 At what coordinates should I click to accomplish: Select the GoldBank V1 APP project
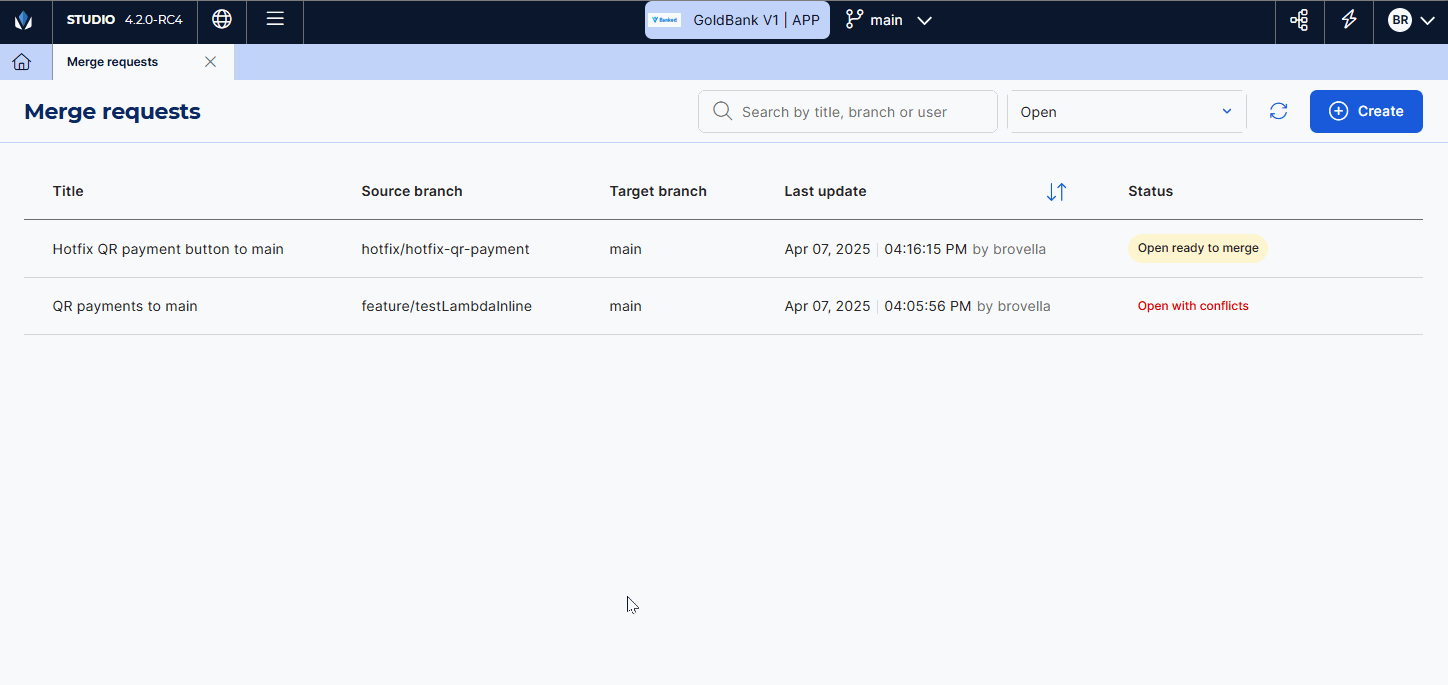click(737, 20)
